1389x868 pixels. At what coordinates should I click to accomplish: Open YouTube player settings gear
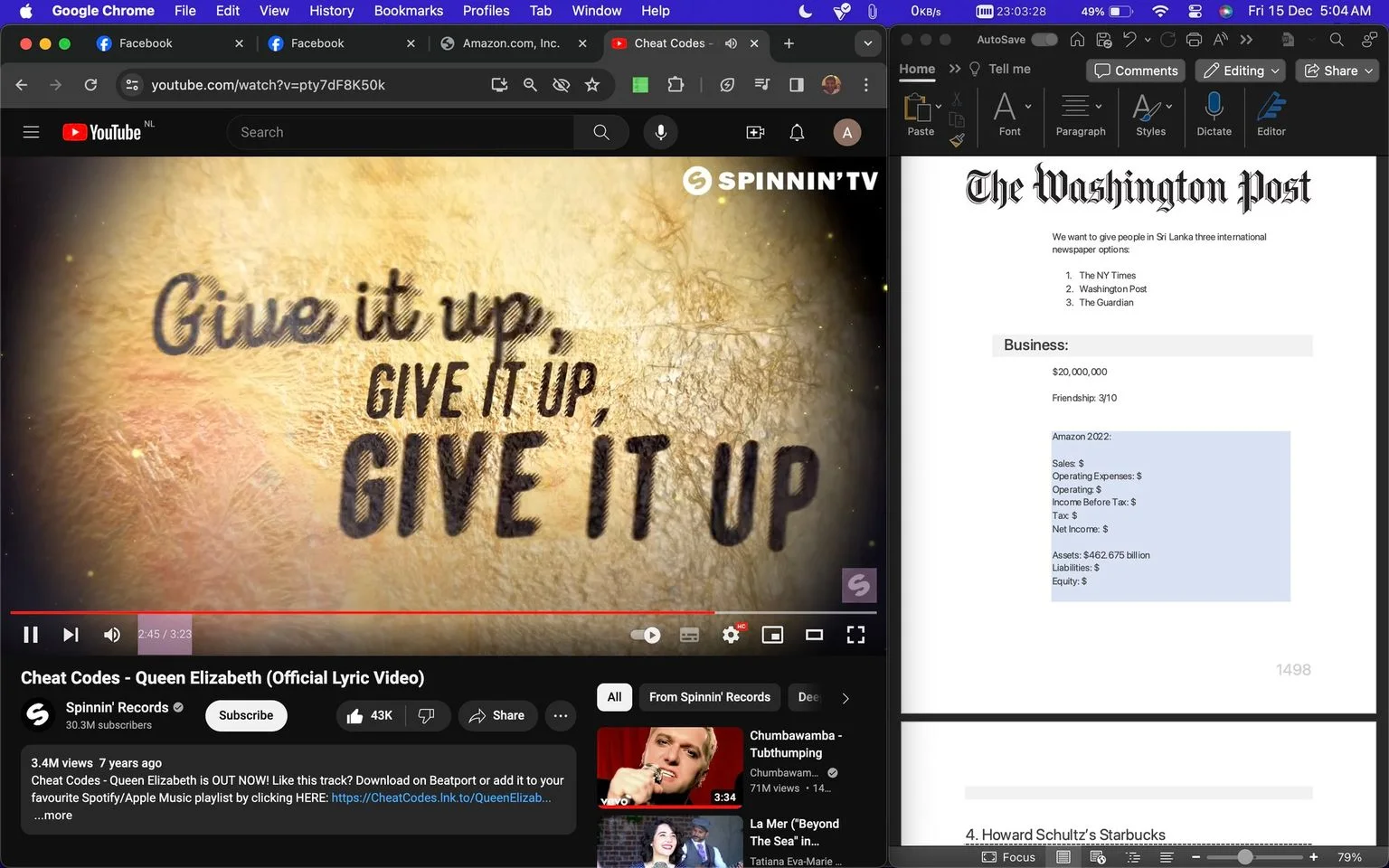tap(731, 635)
